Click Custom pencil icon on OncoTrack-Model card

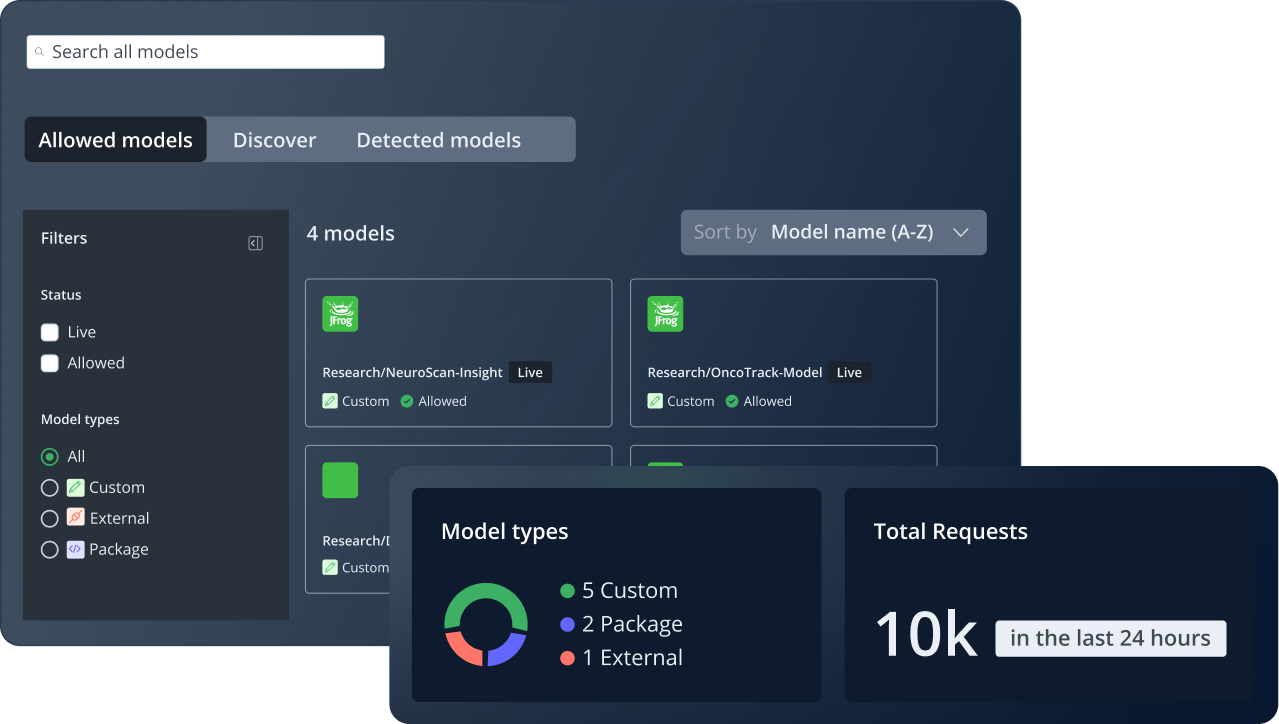click(655, 401)
